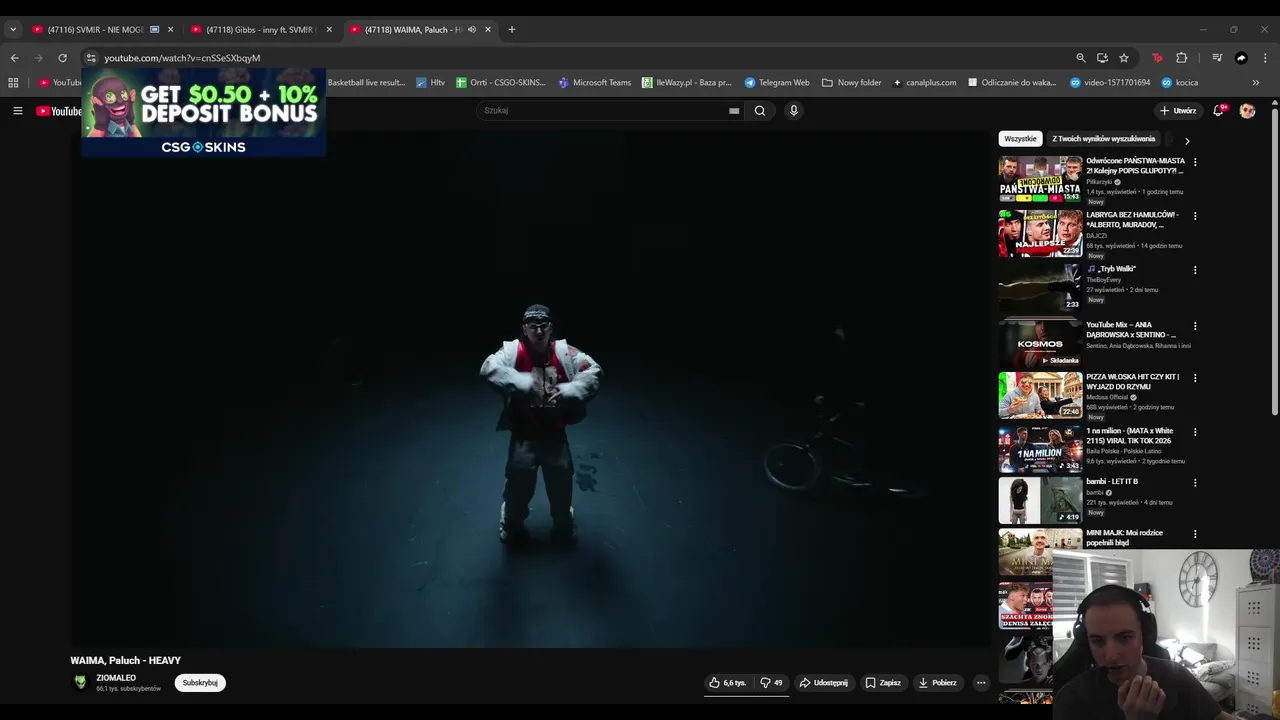Open the new tab with plus button
This screenshot has height=720, width=1280.
click(511, 29)
